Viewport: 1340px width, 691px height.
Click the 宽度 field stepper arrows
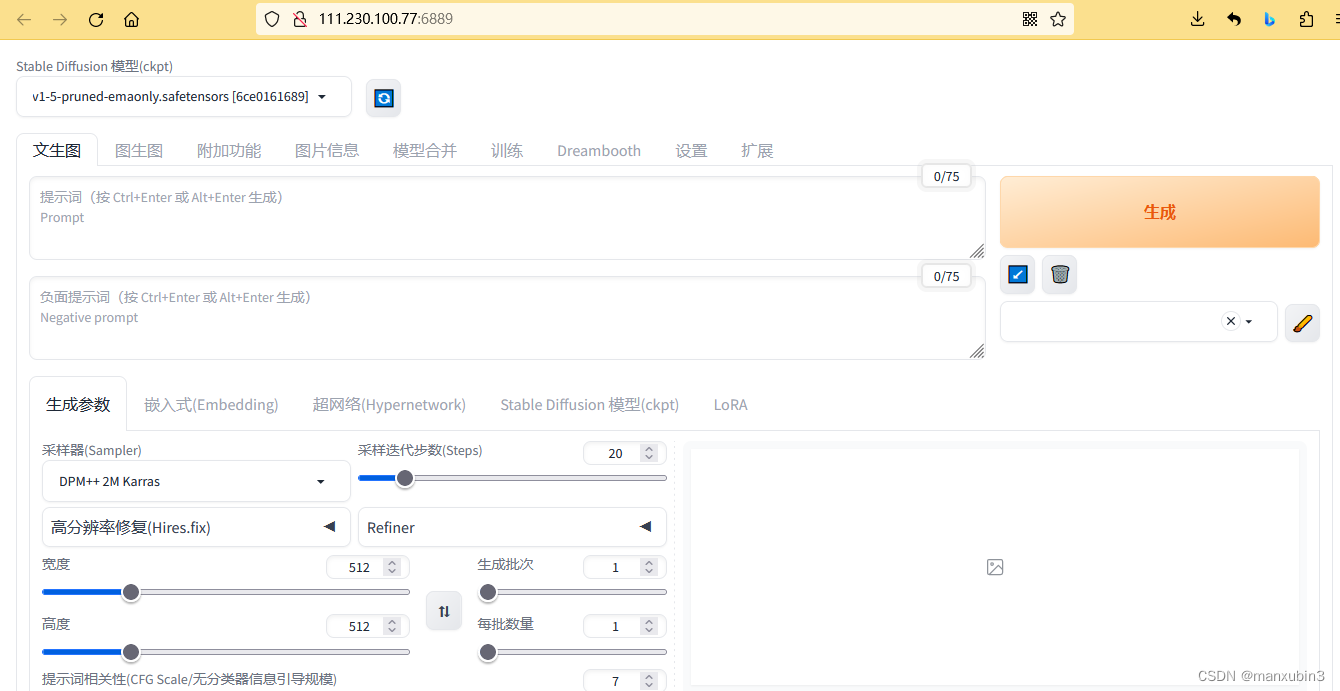point(392,567)
